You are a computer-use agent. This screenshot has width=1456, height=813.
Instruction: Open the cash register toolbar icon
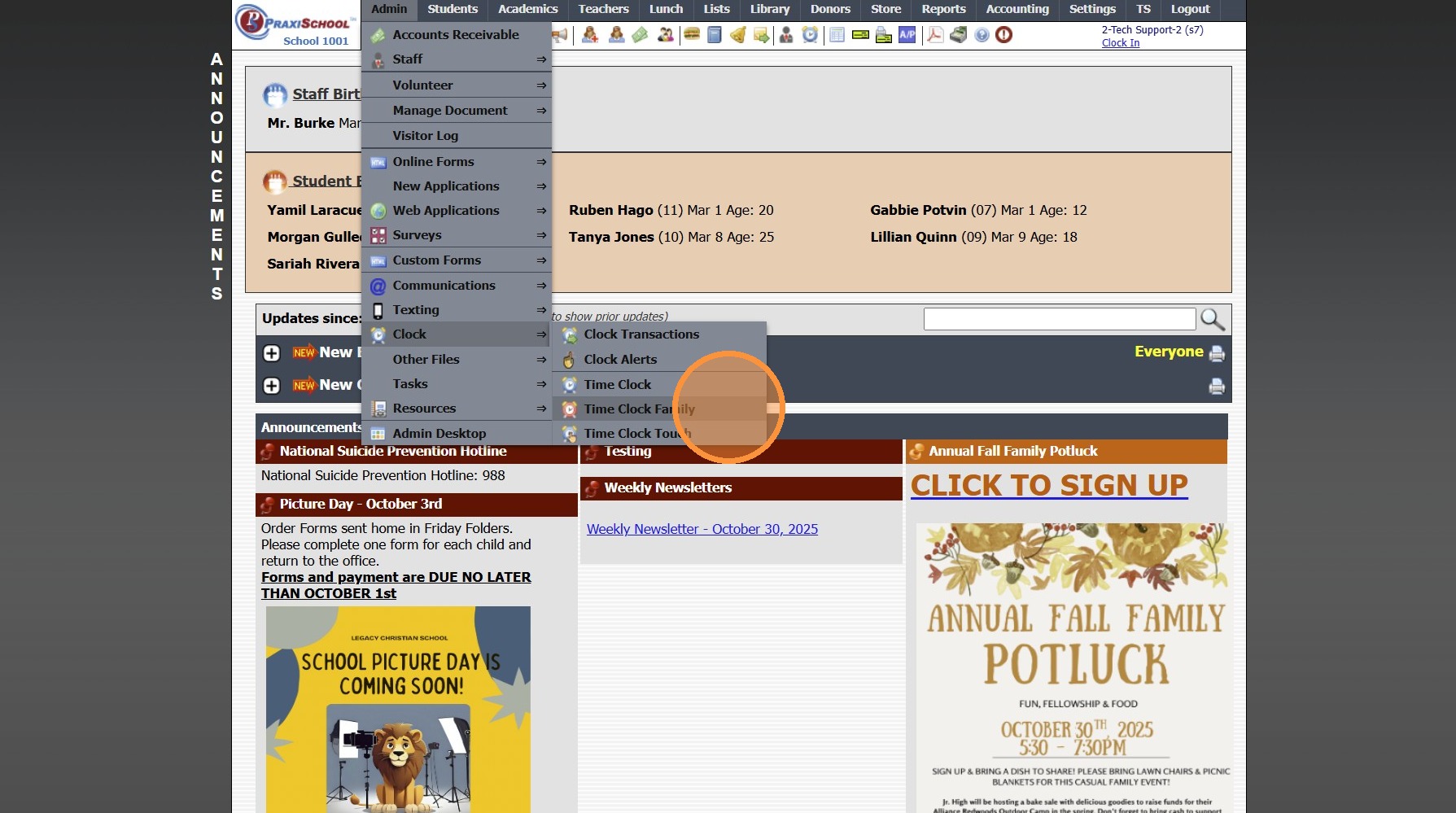959,35
